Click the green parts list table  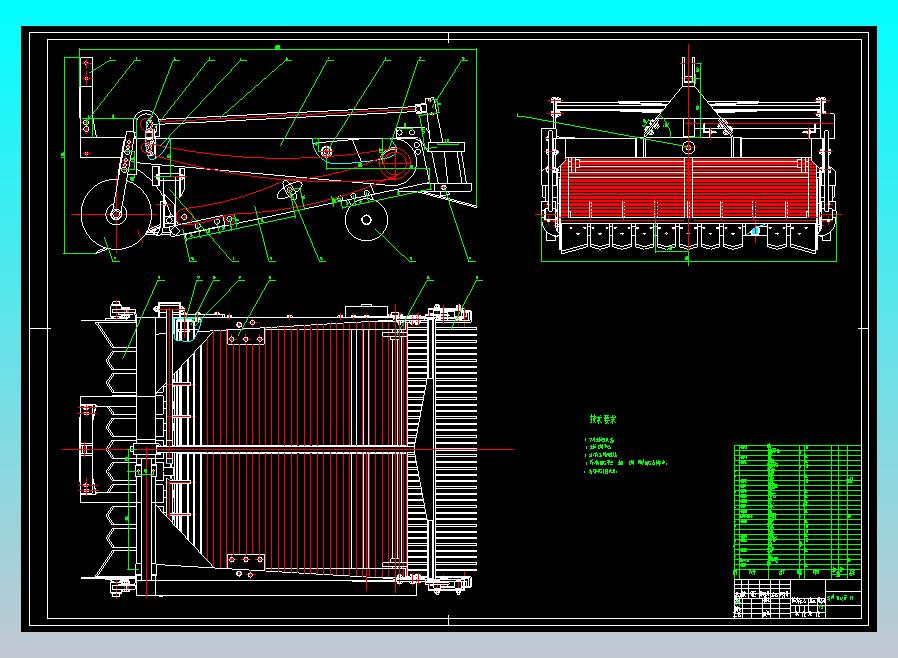tap(797, 510)
